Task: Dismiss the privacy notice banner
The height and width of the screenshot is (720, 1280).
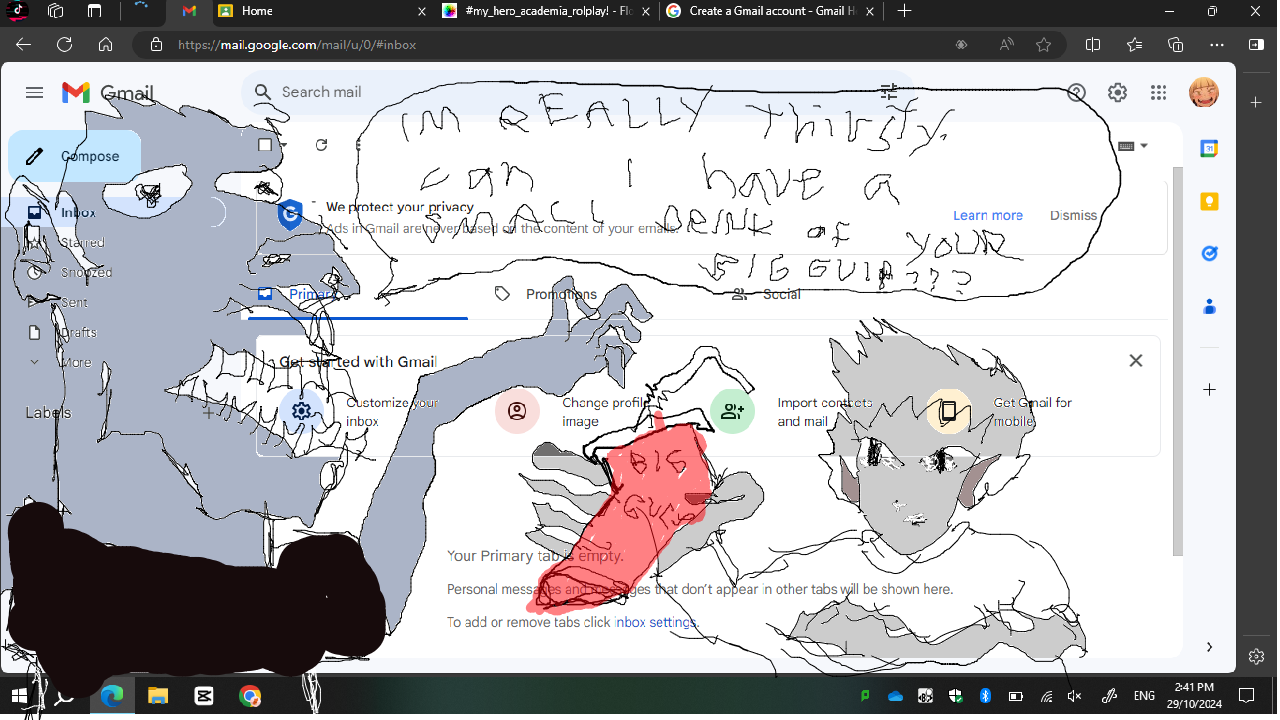Action: tap(1073, 215)
